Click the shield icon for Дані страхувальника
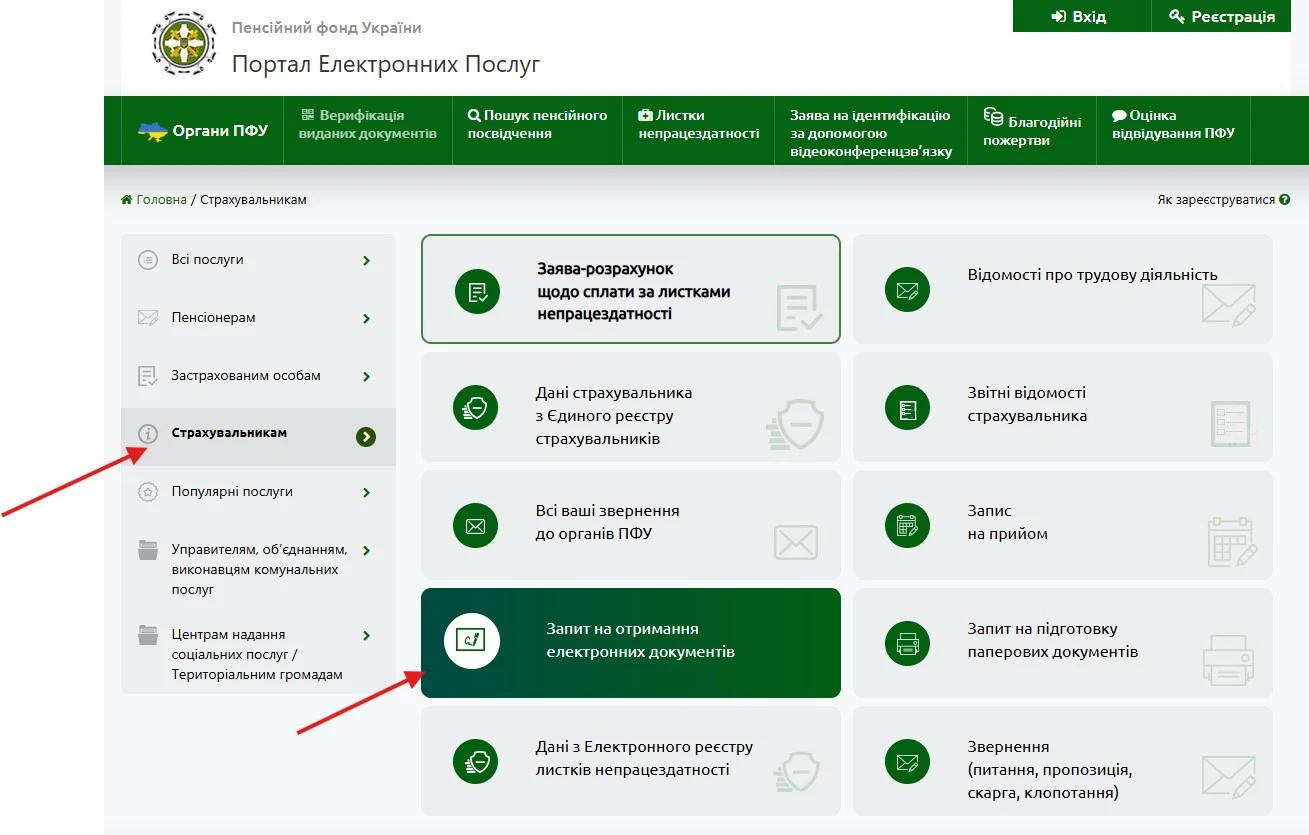This screenshot has height=835, width=1309. (x=475, y=407)
